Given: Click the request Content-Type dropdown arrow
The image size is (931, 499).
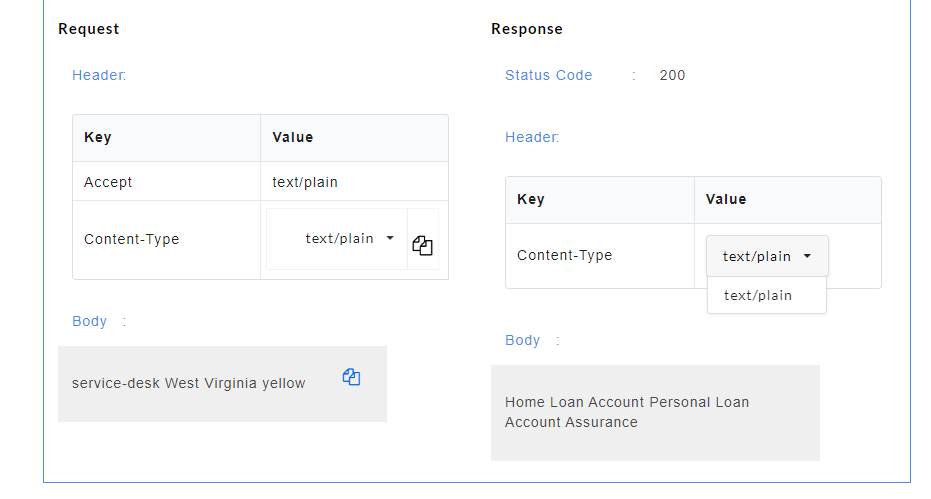Looking at the screenshot, I should tap(390, 238).
